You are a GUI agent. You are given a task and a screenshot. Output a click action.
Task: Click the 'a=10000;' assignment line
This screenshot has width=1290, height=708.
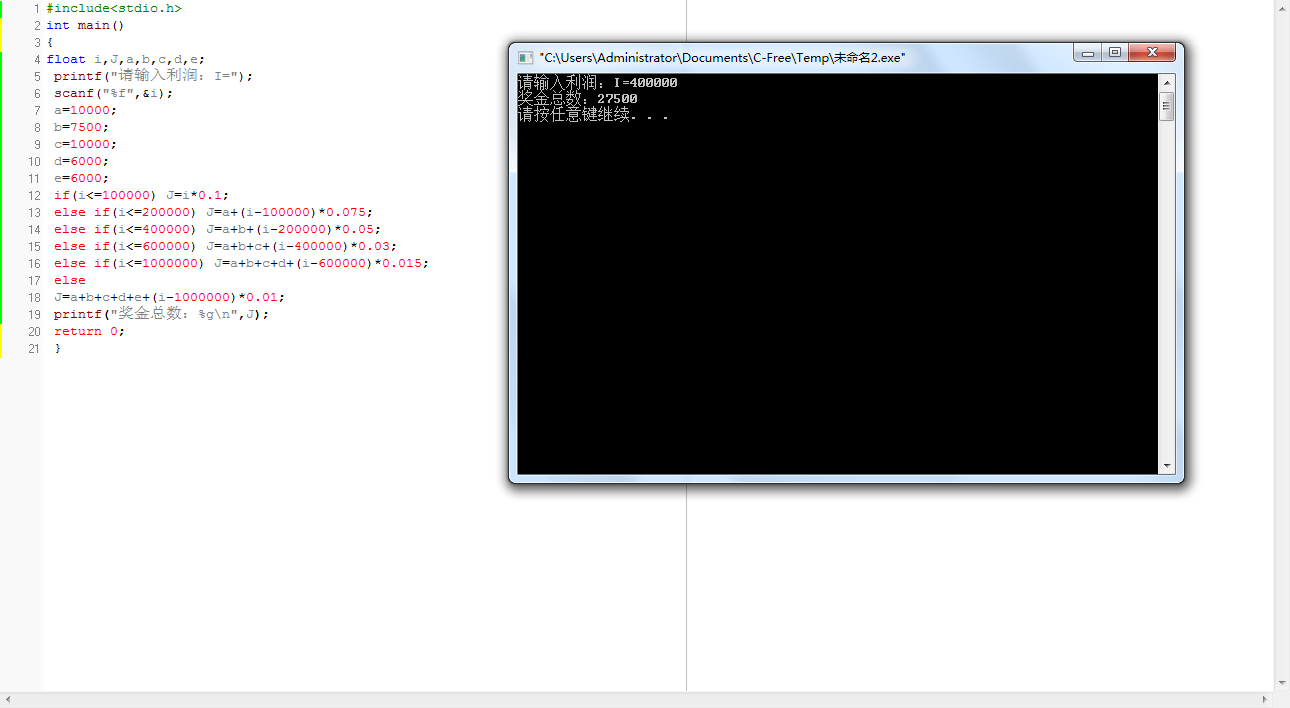(86, 110)
